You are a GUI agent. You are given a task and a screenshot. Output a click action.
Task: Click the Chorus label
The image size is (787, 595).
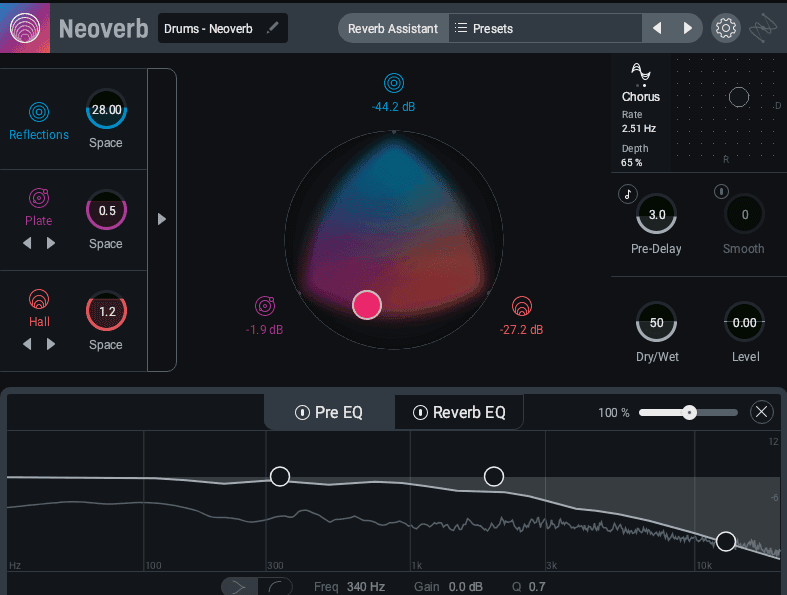point(640,96)
